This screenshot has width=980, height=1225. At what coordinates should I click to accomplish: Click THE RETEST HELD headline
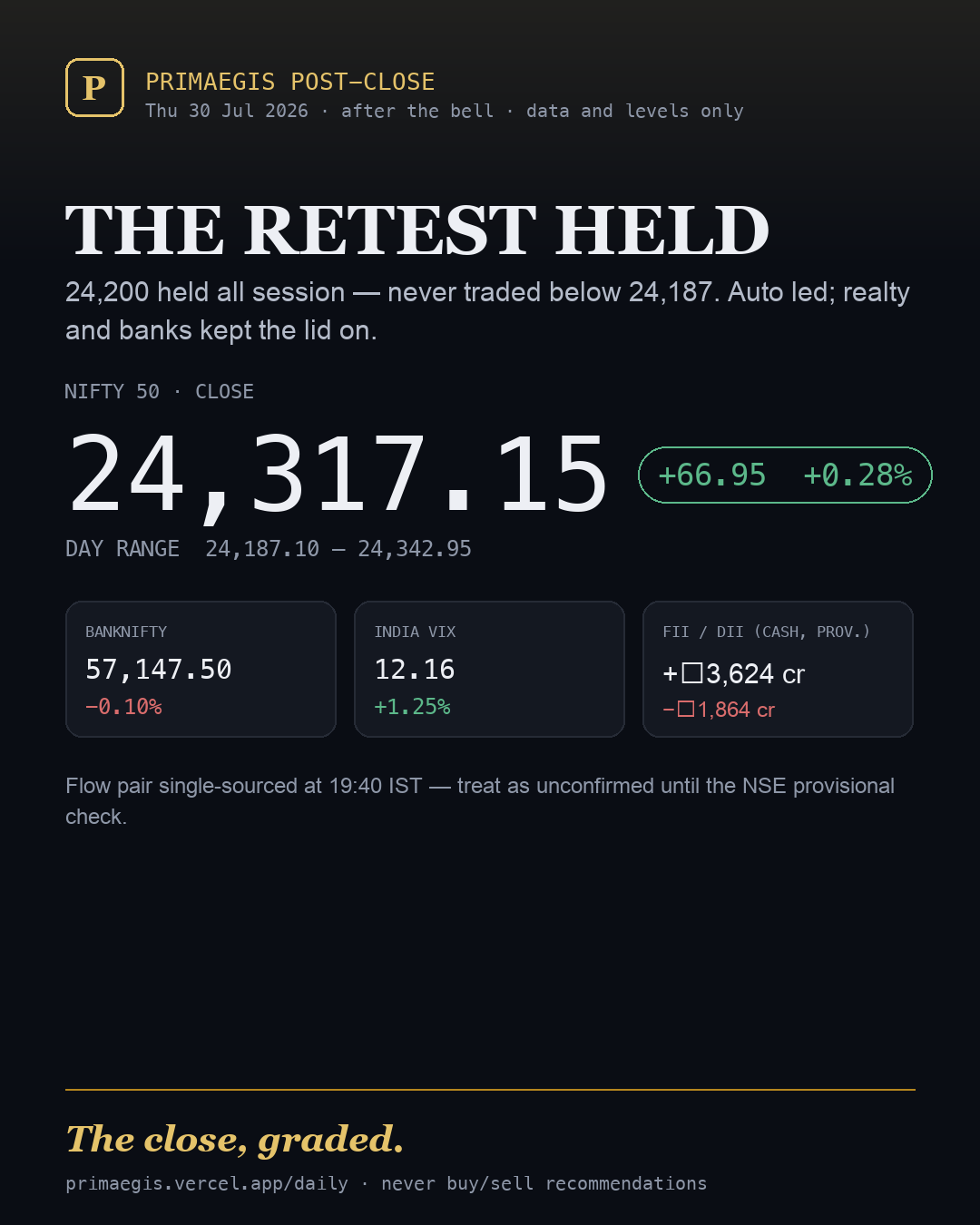coord(417,230)
